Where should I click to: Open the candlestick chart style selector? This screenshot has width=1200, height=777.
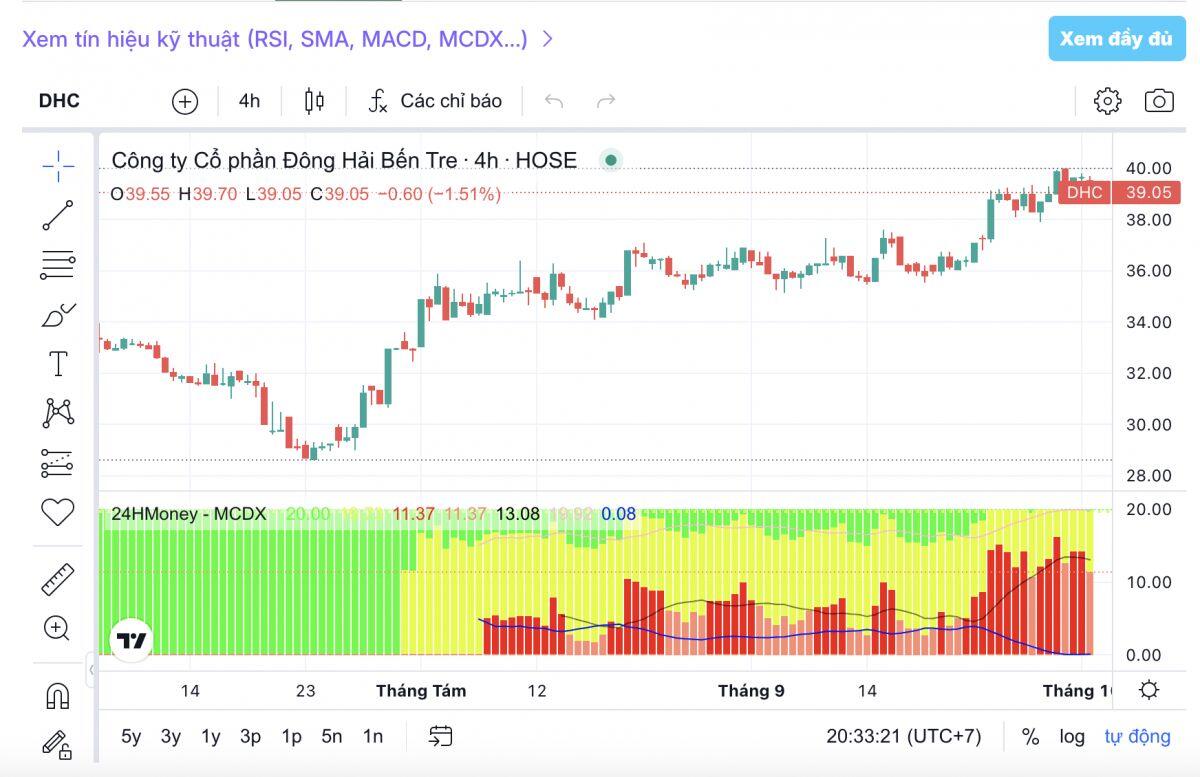[x=314, y=101]
